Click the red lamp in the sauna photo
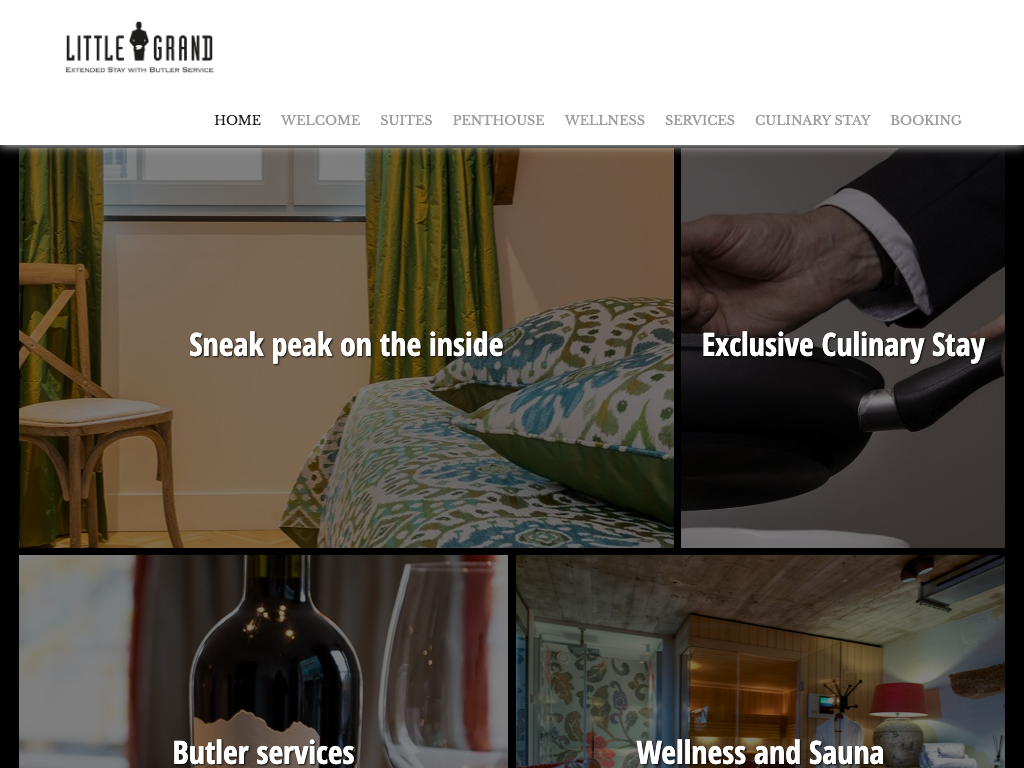The image size is (1024, 768). tap(897, 700)
